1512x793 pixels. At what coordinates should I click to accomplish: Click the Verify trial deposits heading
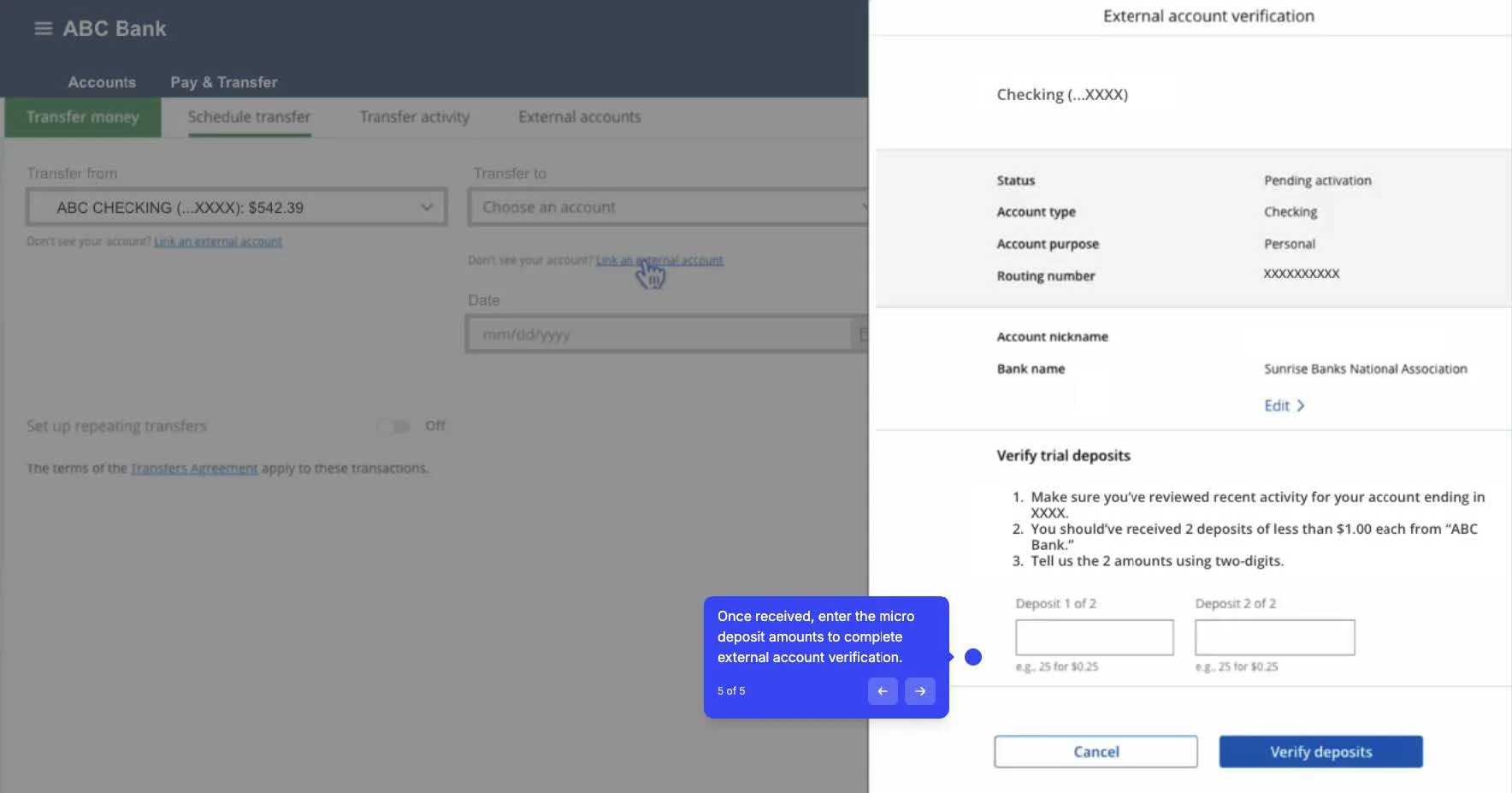point(1064,456)
